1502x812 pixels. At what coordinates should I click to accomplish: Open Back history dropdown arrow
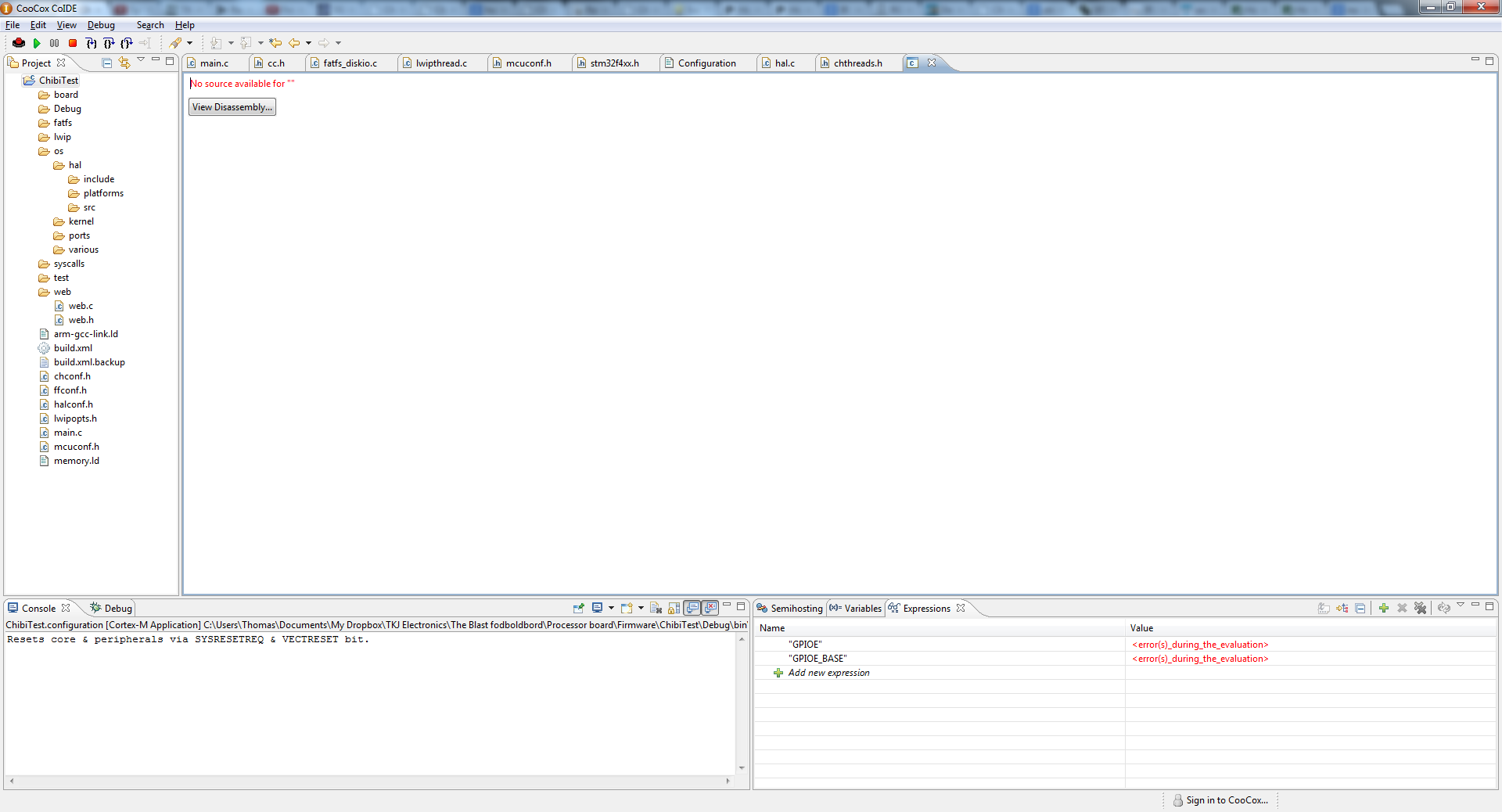tap(308, 43)
